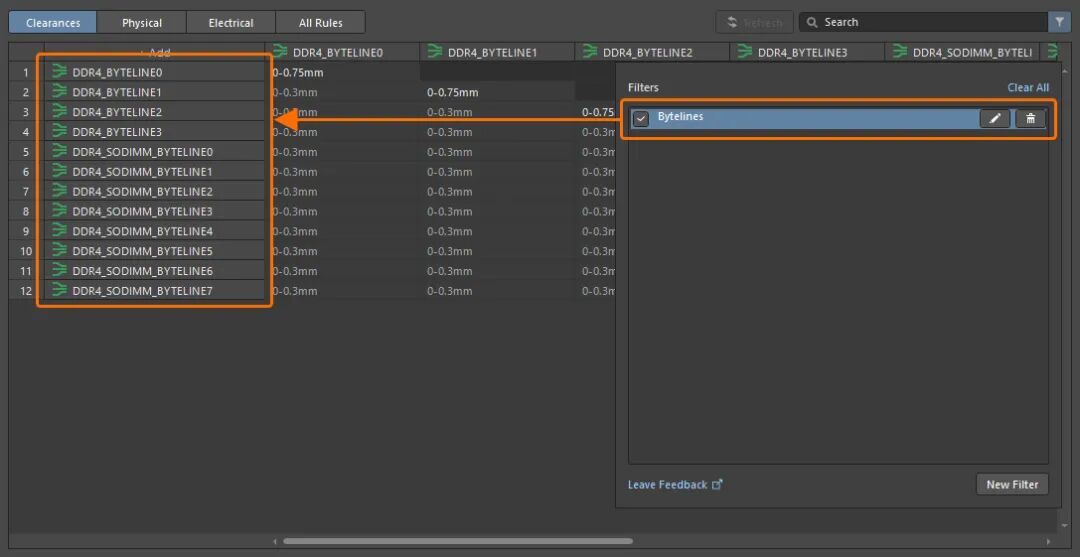Click the external link icon next to Leave Feedback

tap(717, 485)
